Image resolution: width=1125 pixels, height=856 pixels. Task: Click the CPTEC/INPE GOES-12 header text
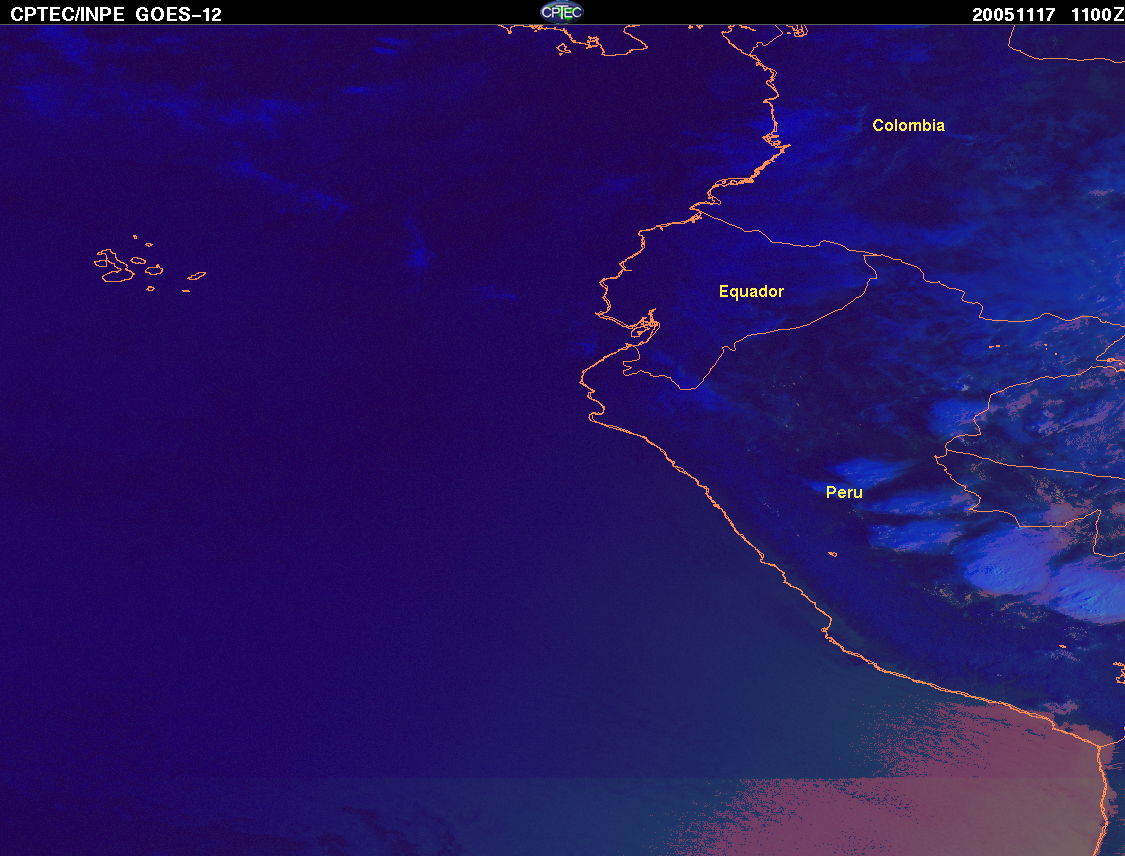click(116, 14)
